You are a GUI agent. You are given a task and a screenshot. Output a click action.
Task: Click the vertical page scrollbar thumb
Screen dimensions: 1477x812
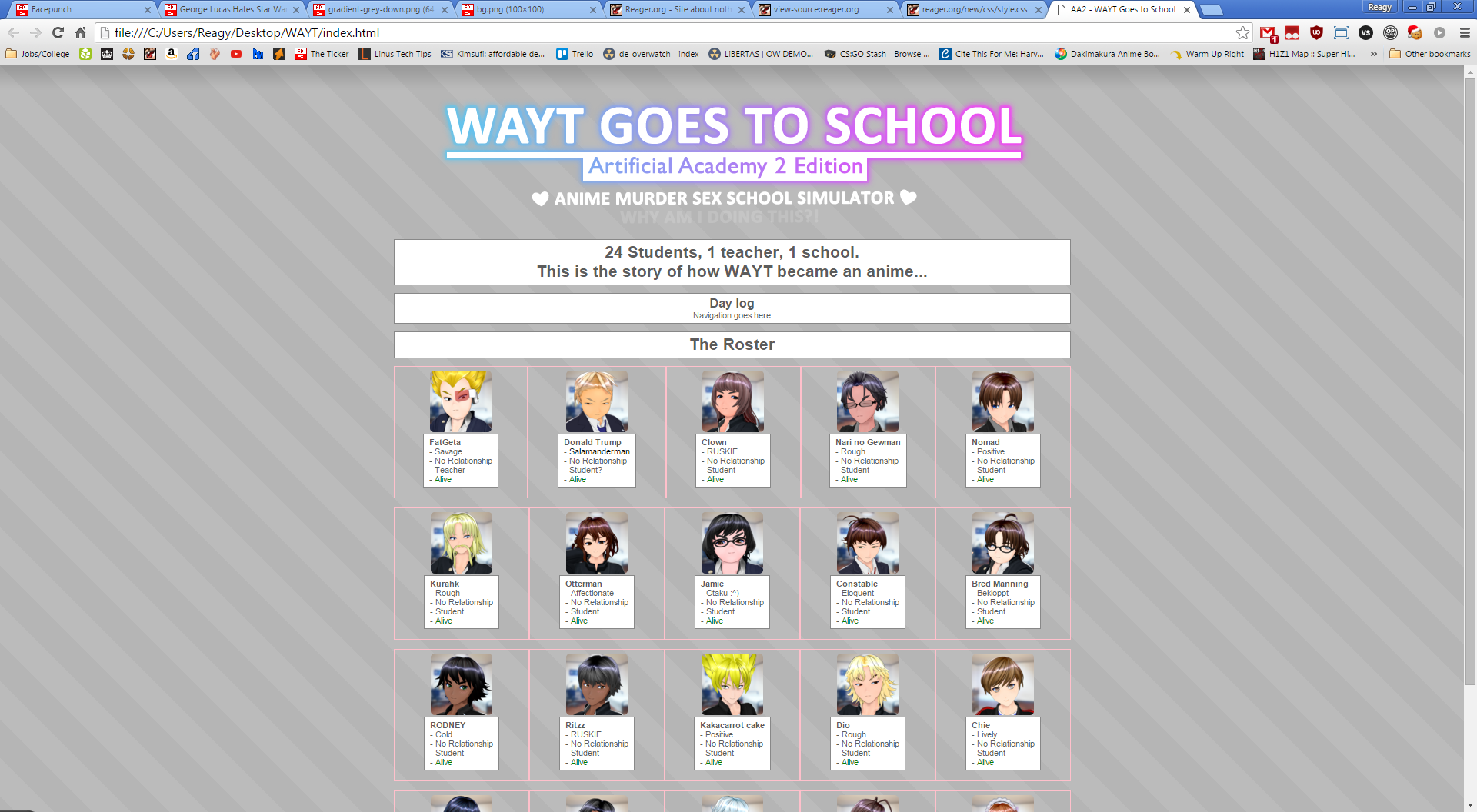[x=1470, y=382]
